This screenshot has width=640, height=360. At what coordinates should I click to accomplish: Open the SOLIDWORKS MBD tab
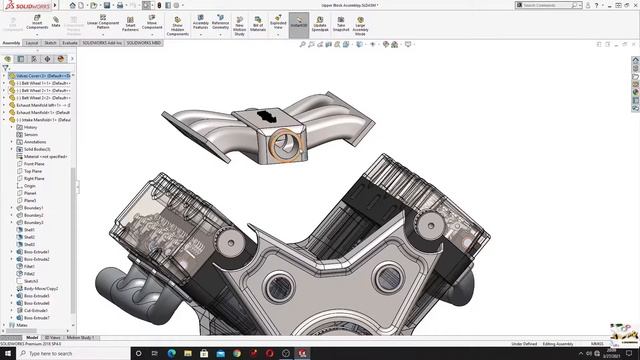[x=144, y=43]
